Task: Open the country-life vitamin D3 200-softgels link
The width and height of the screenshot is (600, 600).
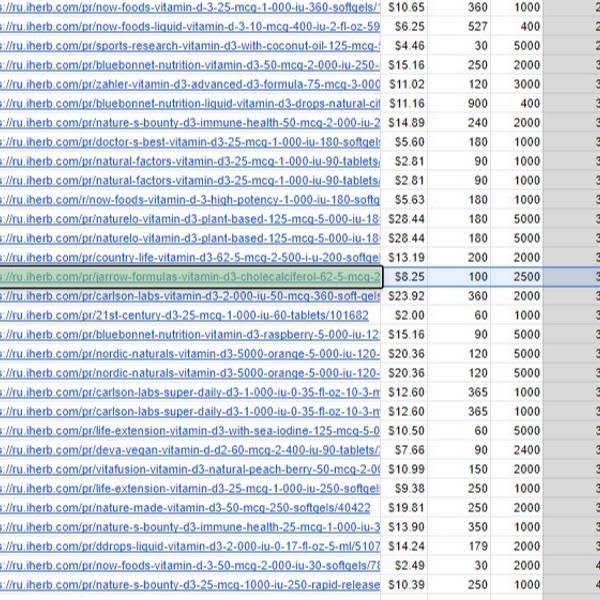Action: point(190,258)
